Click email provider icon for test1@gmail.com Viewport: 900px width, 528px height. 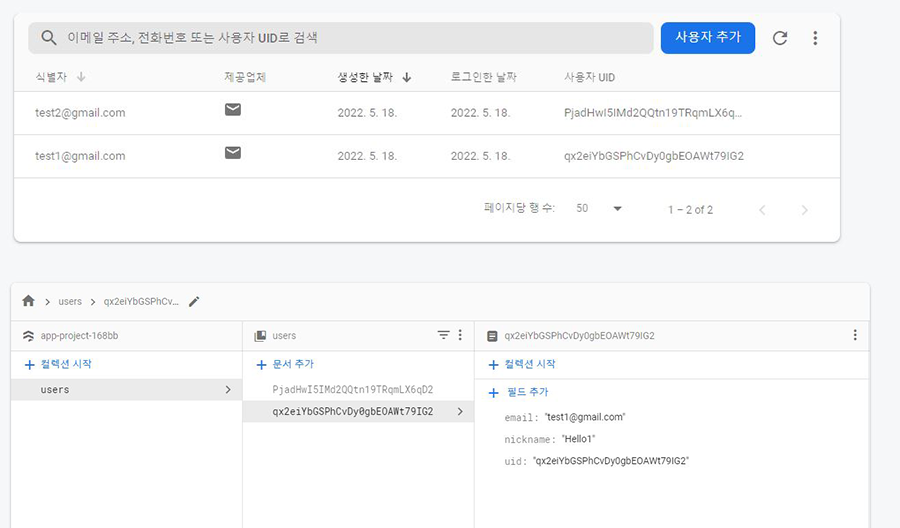tap(232, 152)
